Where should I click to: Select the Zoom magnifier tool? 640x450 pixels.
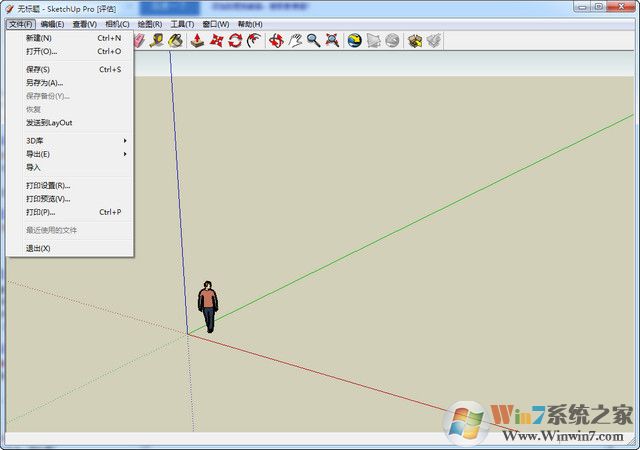(313, 40)
